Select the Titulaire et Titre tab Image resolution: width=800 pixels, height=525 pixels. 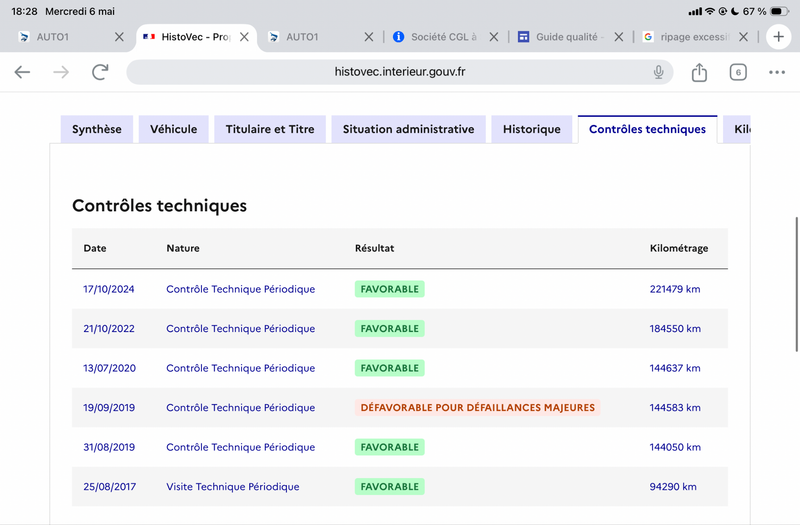(x=270, y=129)
